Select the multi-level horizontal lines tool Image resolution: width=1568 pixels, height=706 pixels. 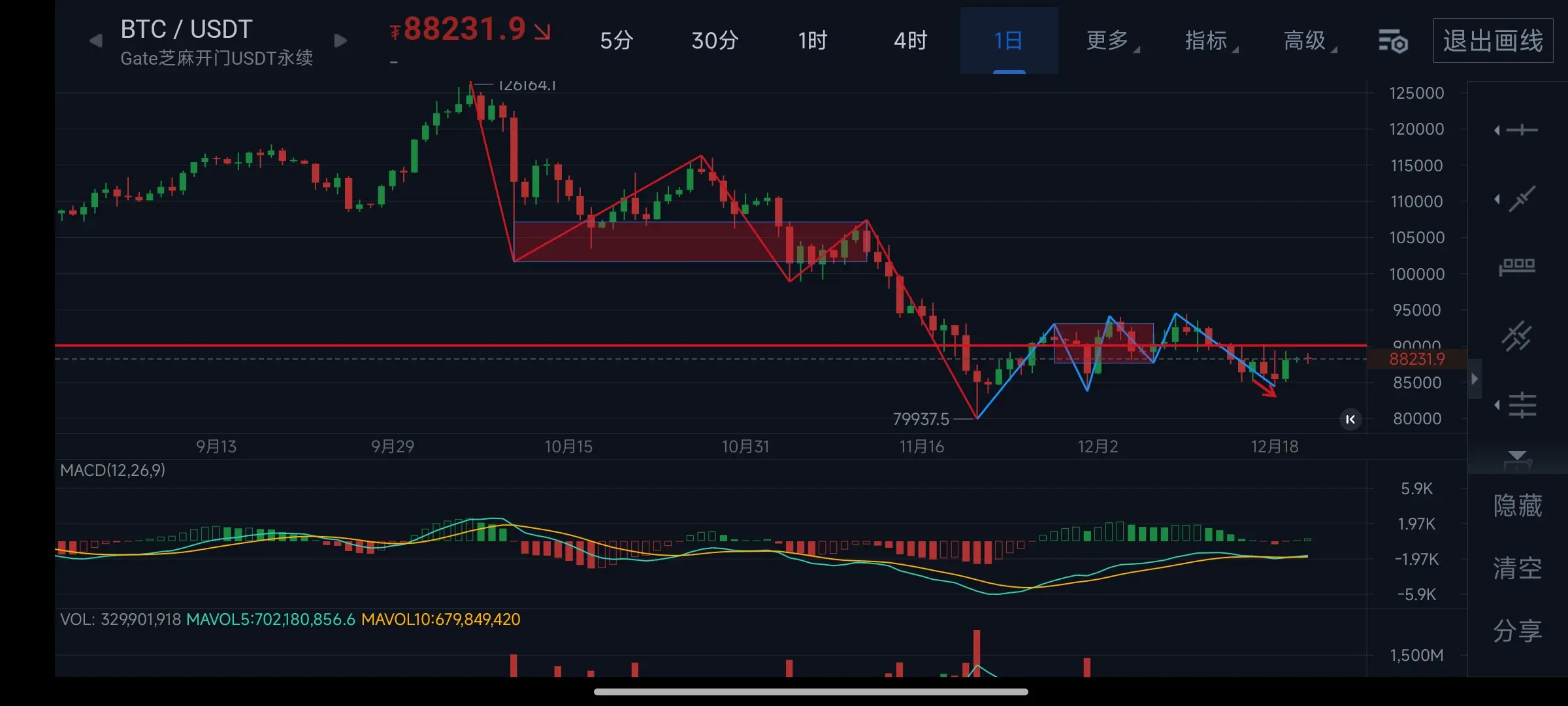1522,405
